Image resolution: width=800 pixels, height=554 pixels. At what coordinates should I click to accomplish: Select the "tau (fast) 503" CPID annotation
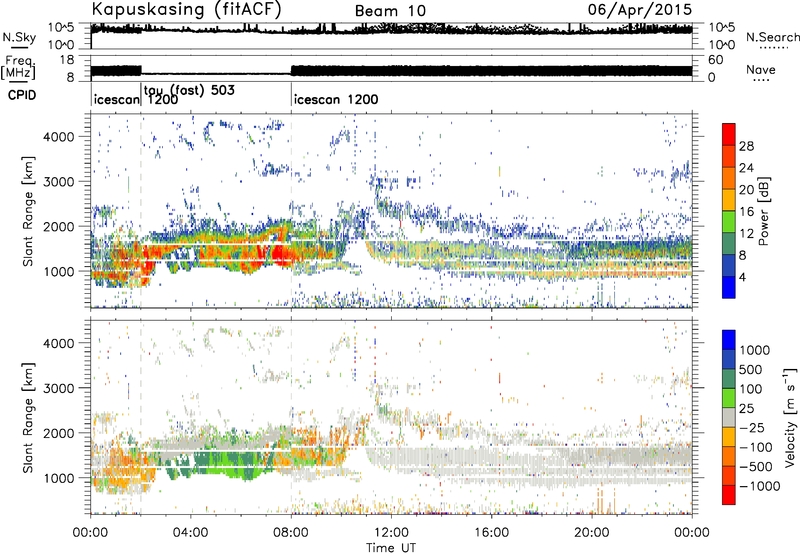point(189,90)
